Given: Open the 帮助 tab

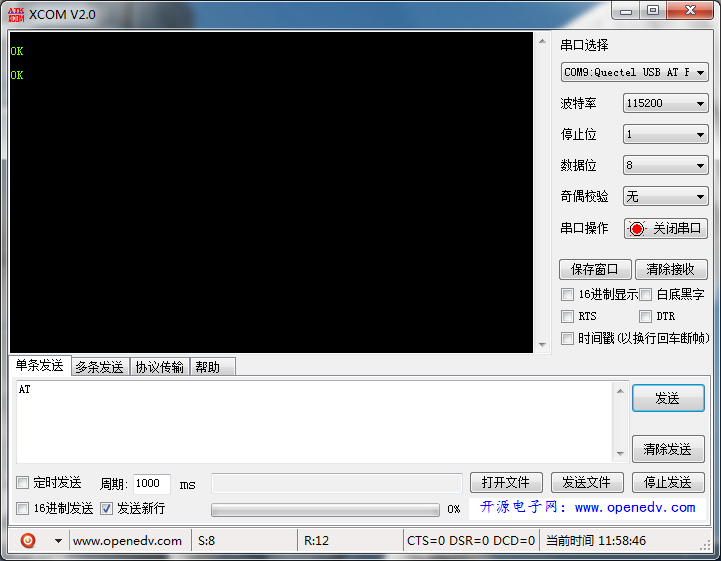Looking at the screenshot, I should pyautogui.click(x=212, y=367).
